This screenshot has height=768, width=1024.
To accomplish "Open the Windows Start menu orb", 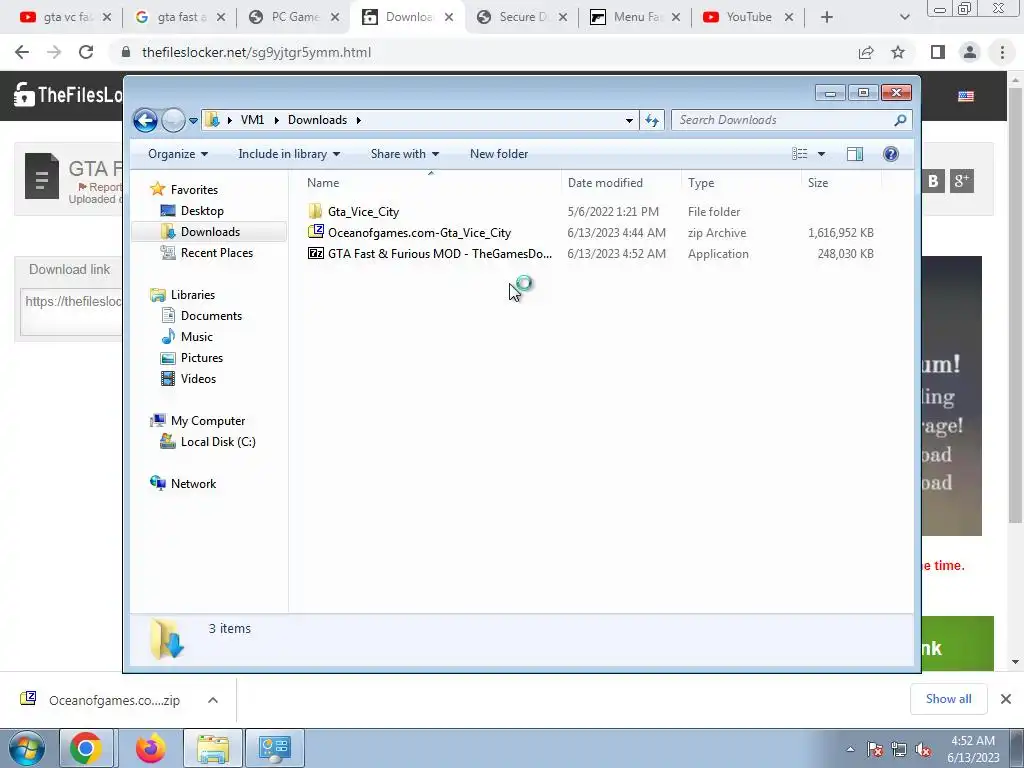I will pos(26,748).
